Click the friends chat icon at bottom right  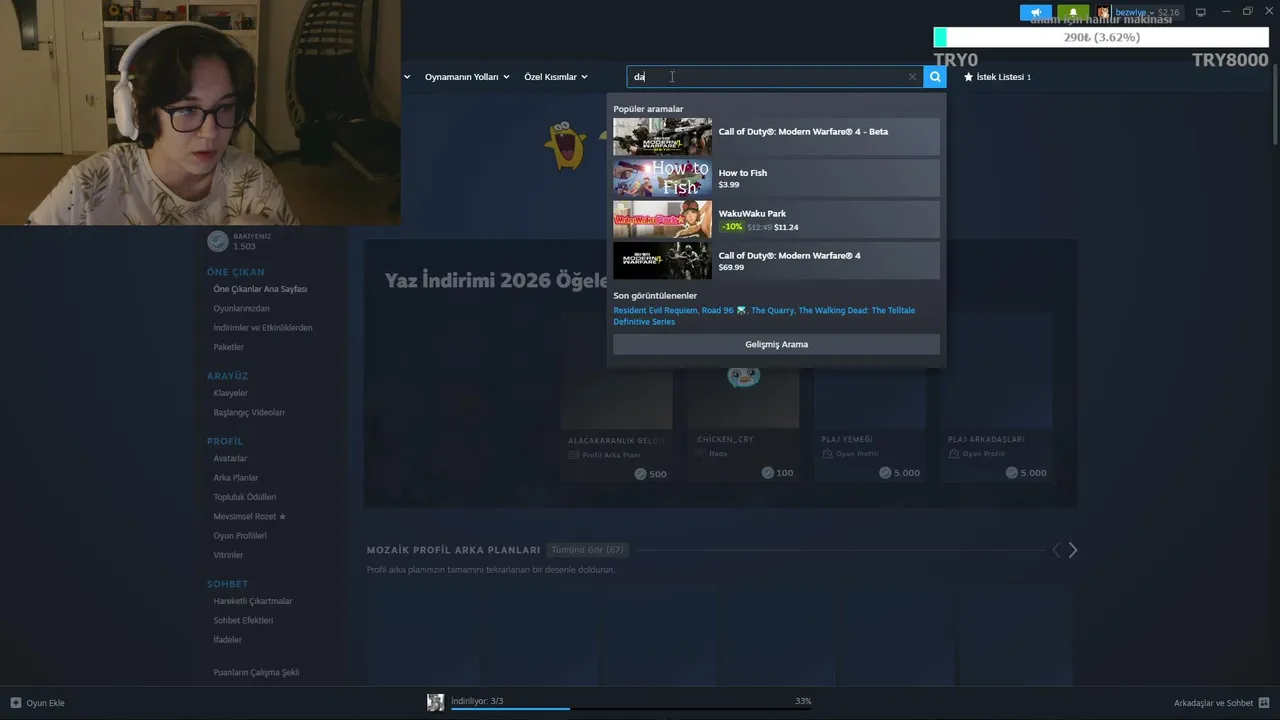point(1264,703)
